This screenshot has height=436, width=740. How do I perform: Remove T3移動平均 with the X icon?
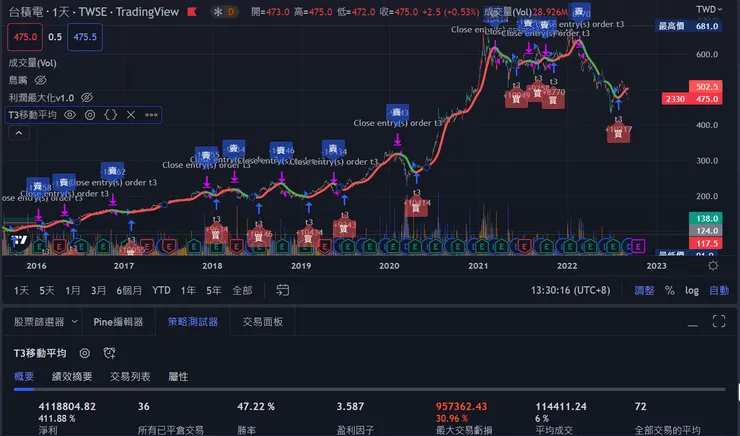(131, 115)
